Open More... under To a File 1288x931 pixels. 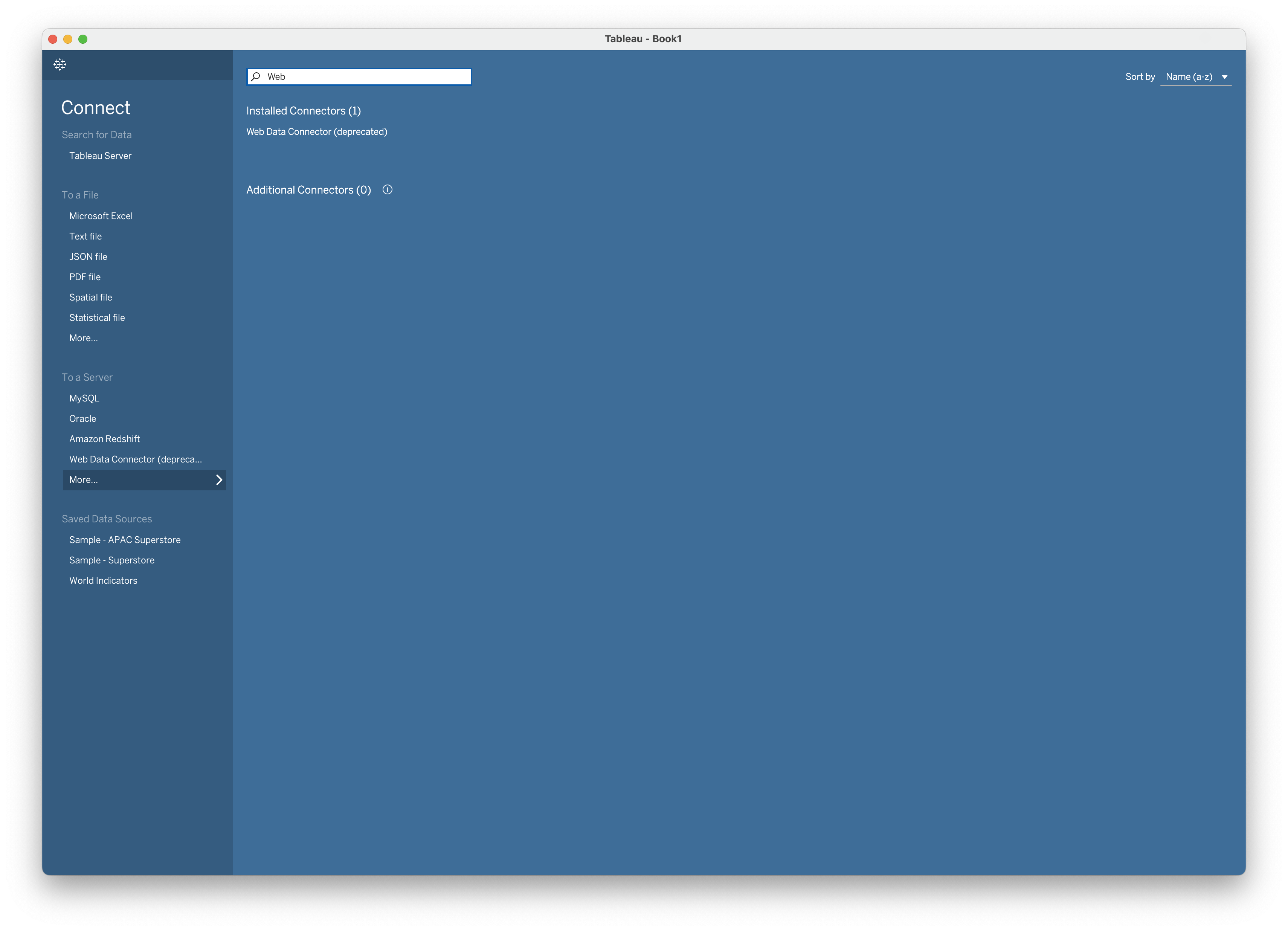pyautogui.click(x=84, y=339)
